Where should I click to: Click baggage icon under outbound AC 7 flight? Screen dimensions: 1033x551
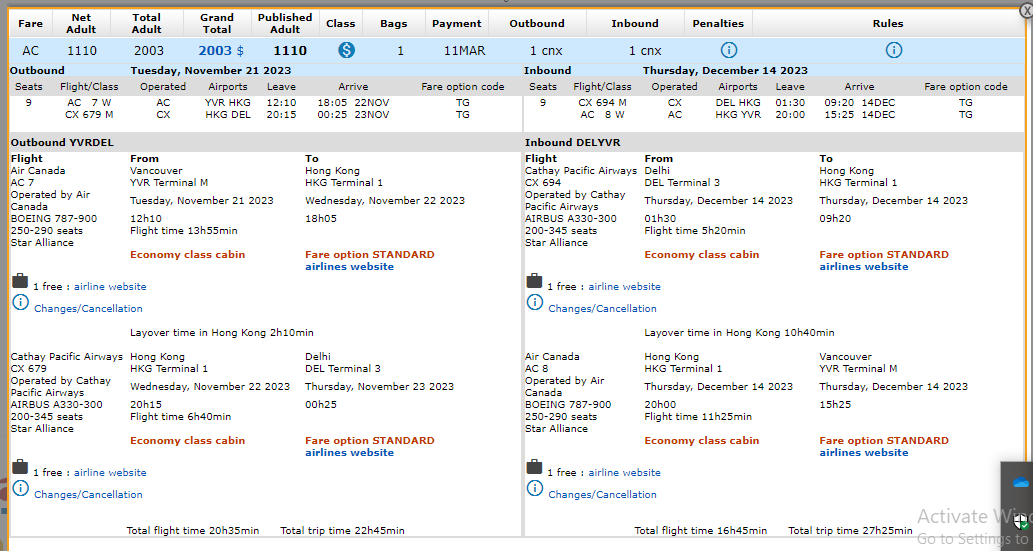click(x=20, y=282)
